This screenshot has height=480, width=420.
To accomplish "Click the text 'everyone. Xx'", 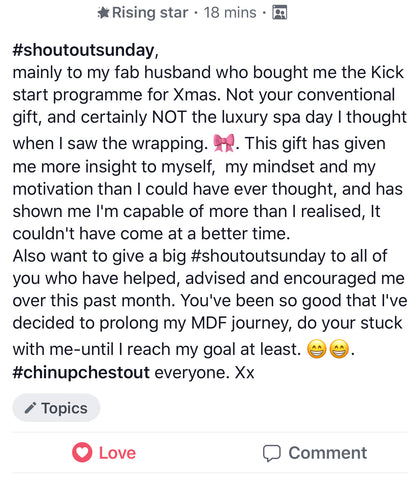I will click(x=204, y=372).
